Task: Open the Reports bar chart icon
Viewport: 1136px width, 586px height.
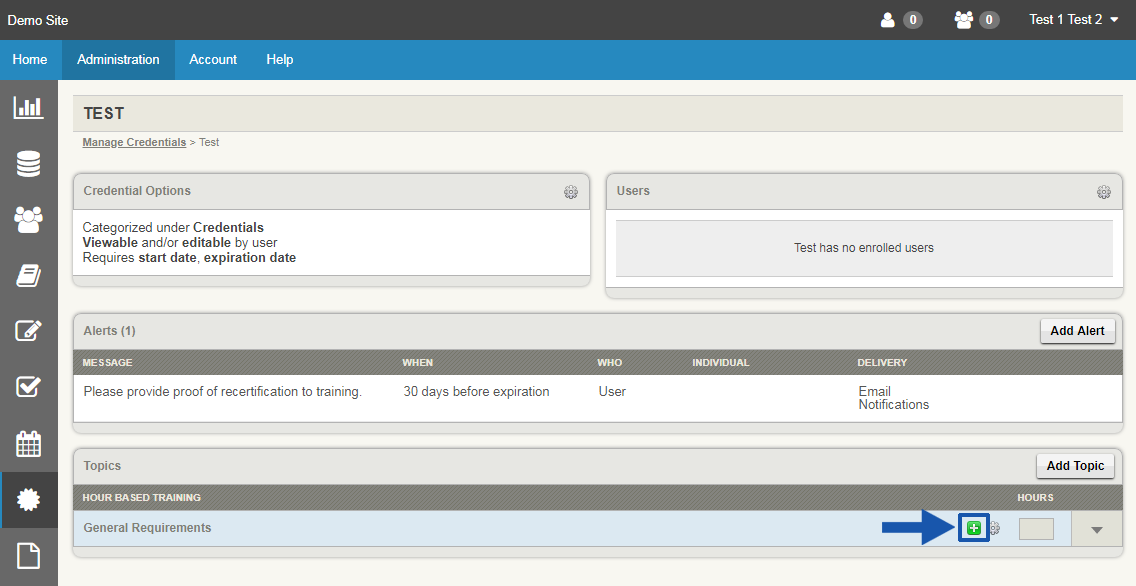Action: 30,107
